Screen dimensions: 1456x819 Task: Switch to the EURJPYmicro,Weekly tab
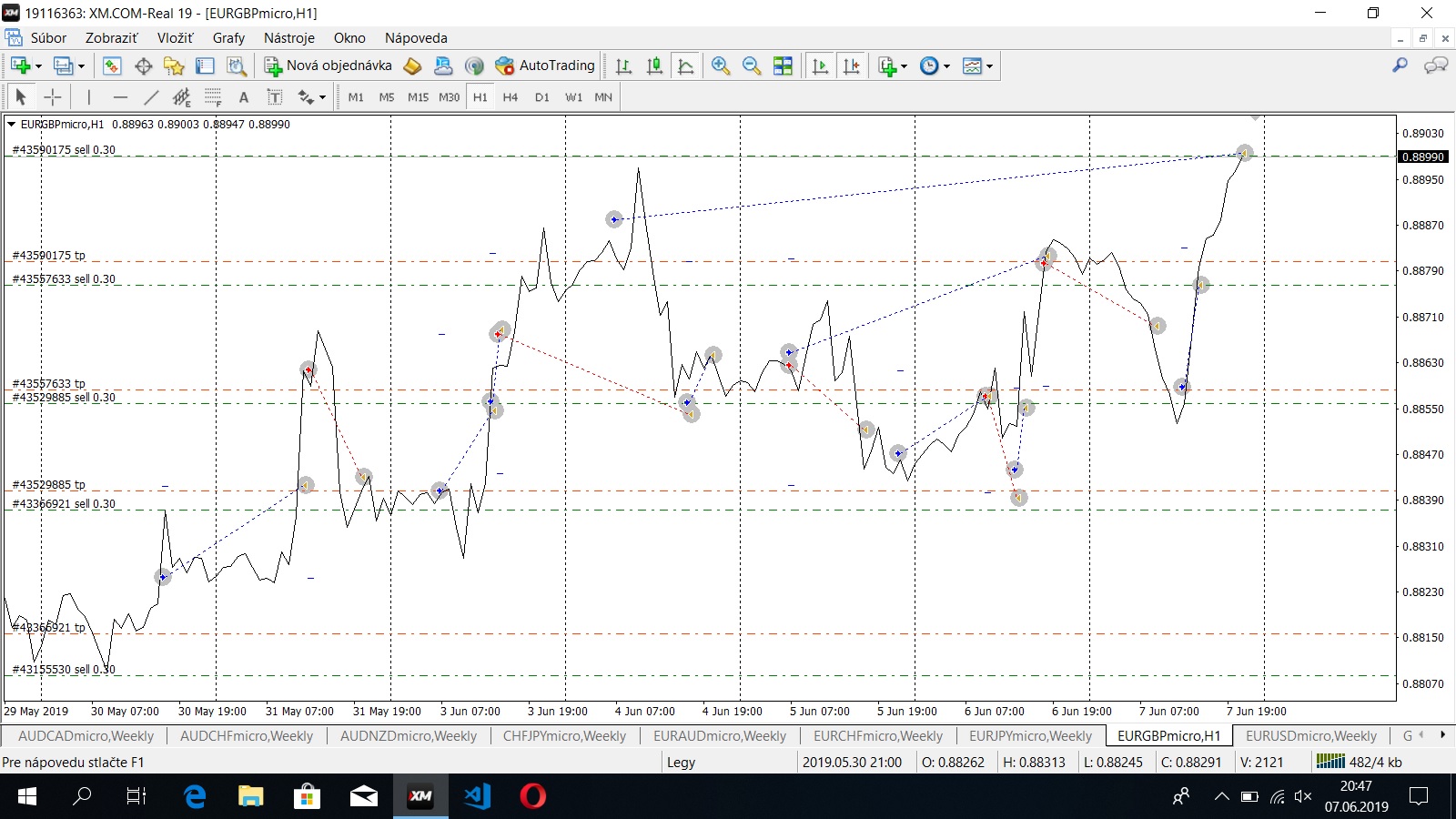click(1030, 735)
